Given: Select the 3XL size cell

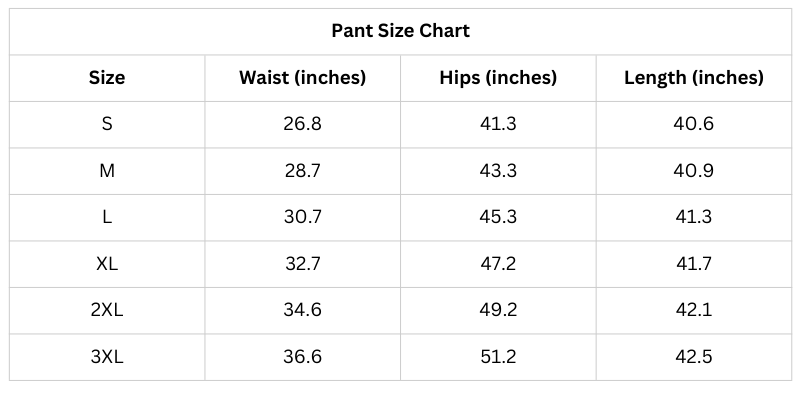Looking at the screenshot, I should pos(107,357).
